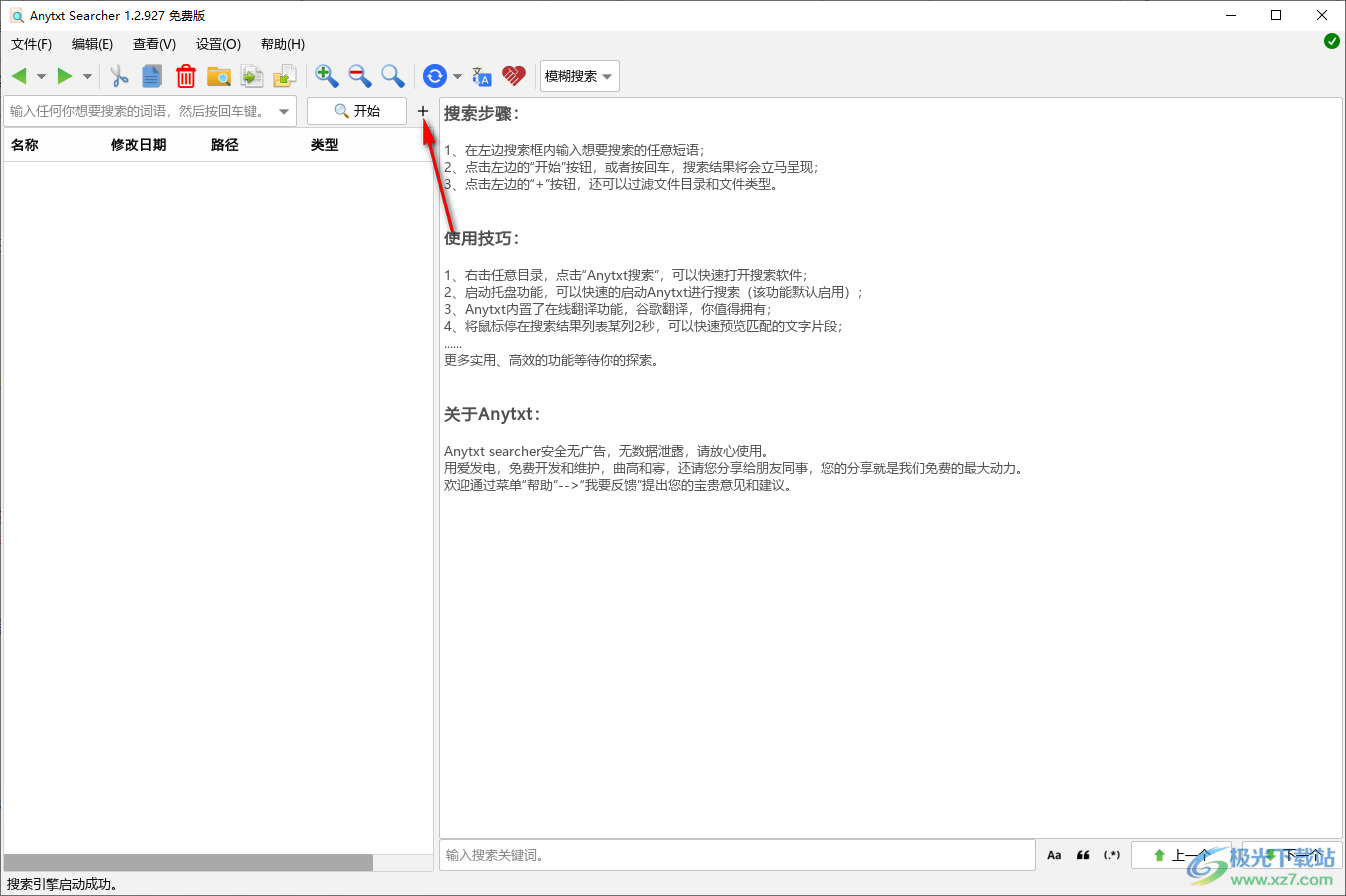Minimize the Anytxt Searcher window
Image resolution: width=1346 pixels, height=896 pixels.
click(1231, 15)
